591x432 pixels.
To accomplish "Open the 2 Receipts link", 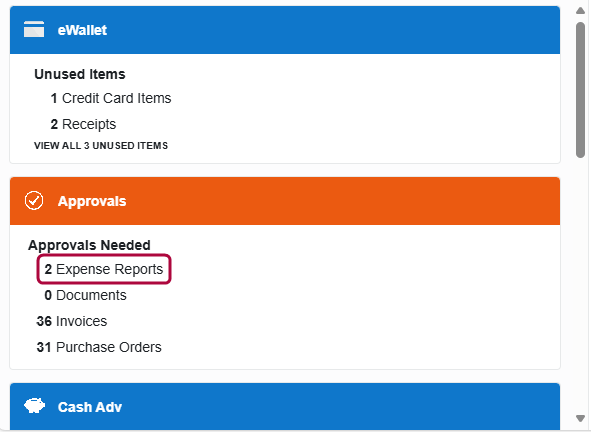I will tap(83, 124).
